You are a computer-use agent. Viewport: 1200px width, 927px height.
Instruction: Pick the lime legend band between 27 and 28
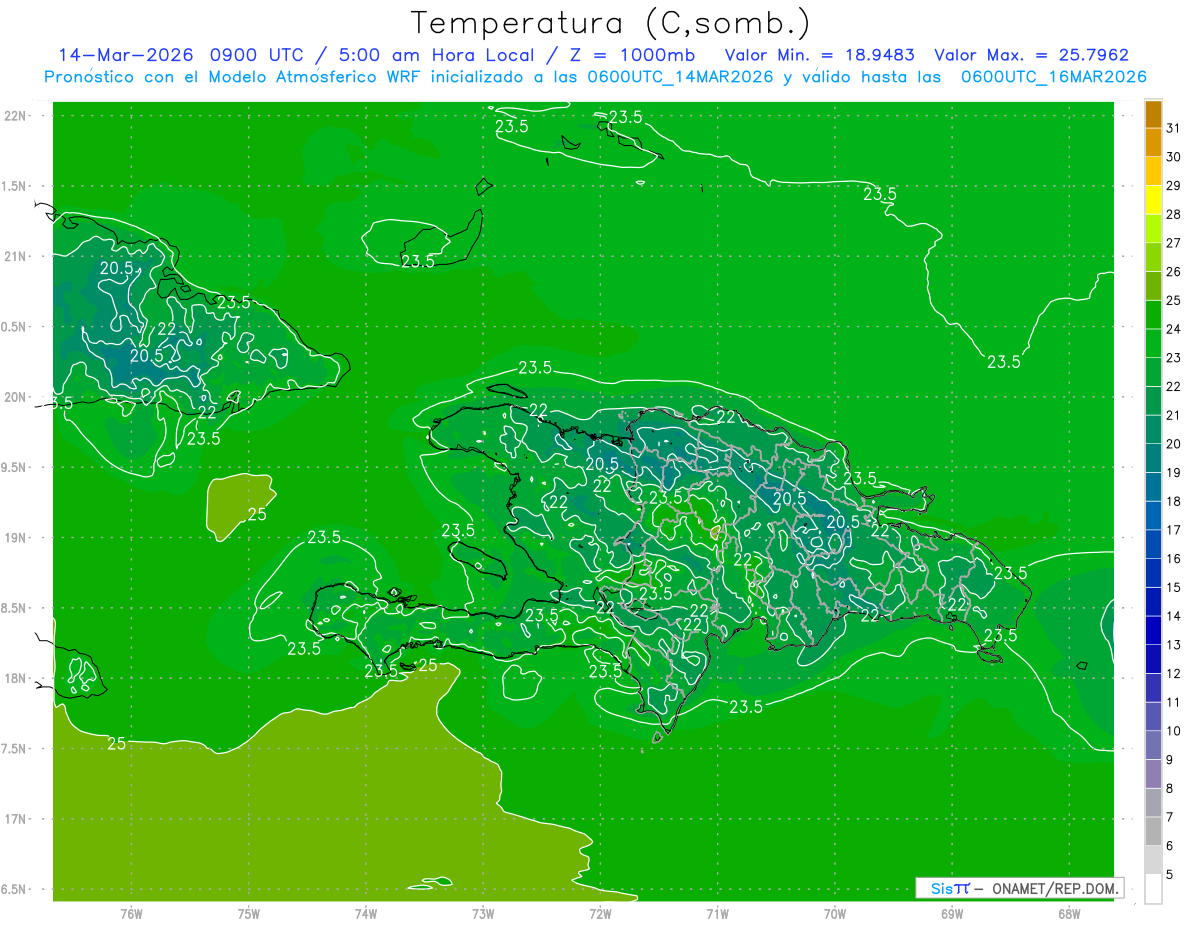(1153, 228)
